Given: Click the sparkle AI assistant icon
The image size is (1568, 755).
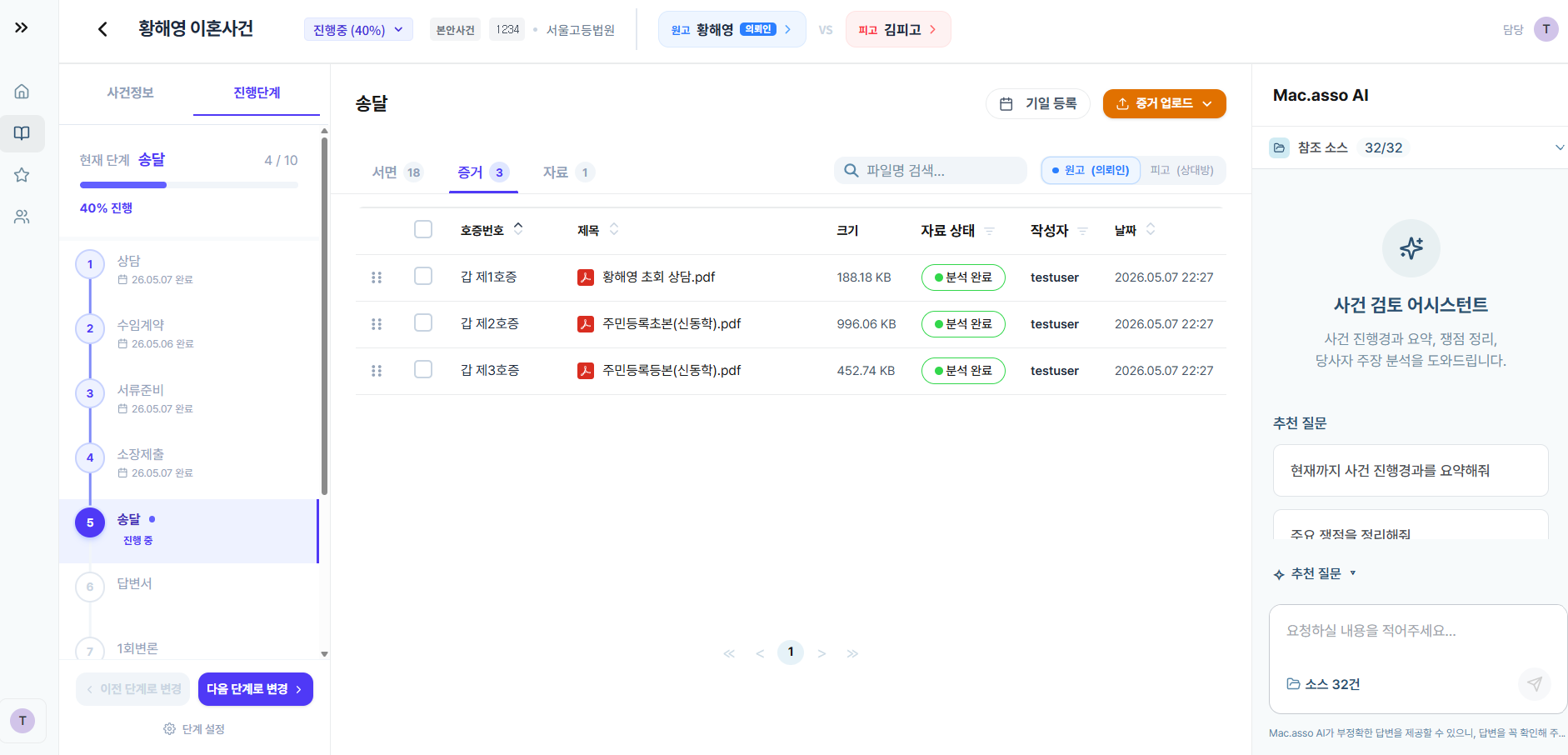Looking at the screenshot, I should (1411, 248).
